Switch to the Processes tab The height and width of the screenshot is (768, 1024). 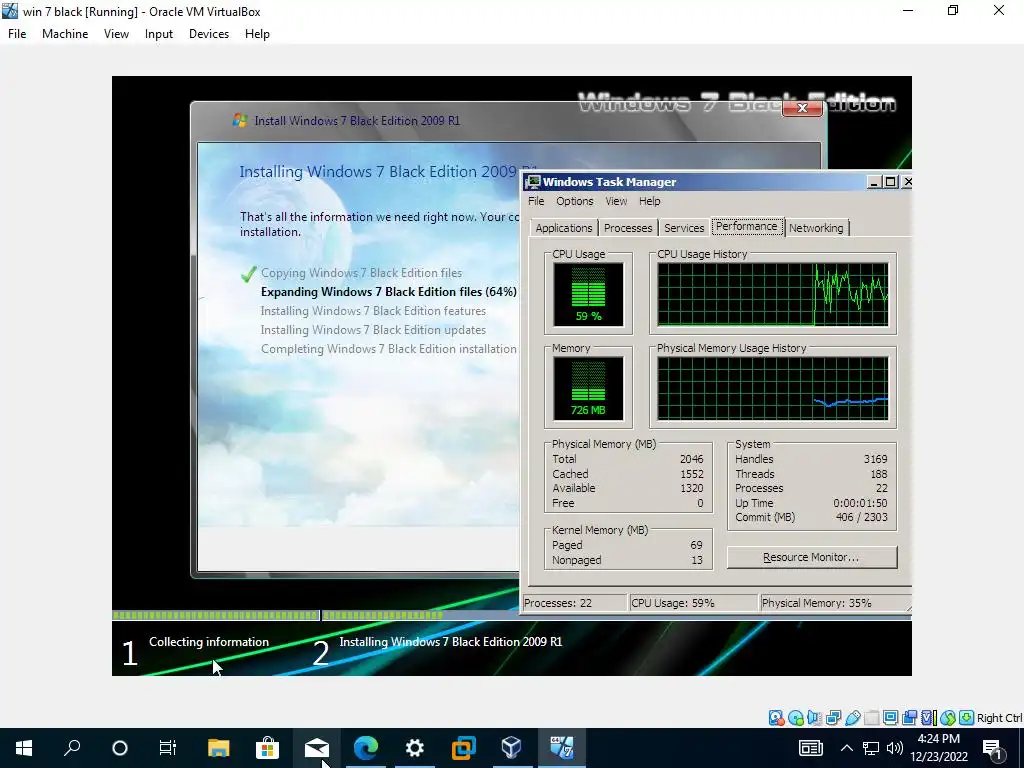click(628, 228)
